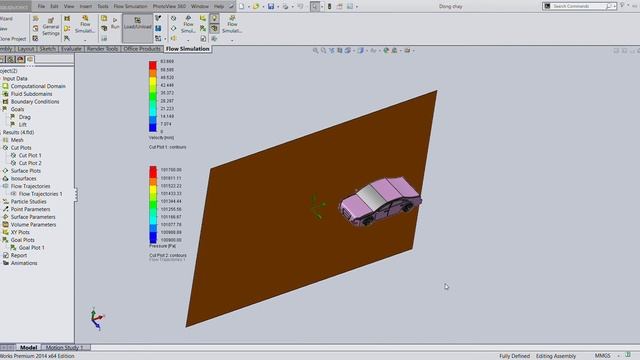Open Search Commands dropdown arrow

614,6
